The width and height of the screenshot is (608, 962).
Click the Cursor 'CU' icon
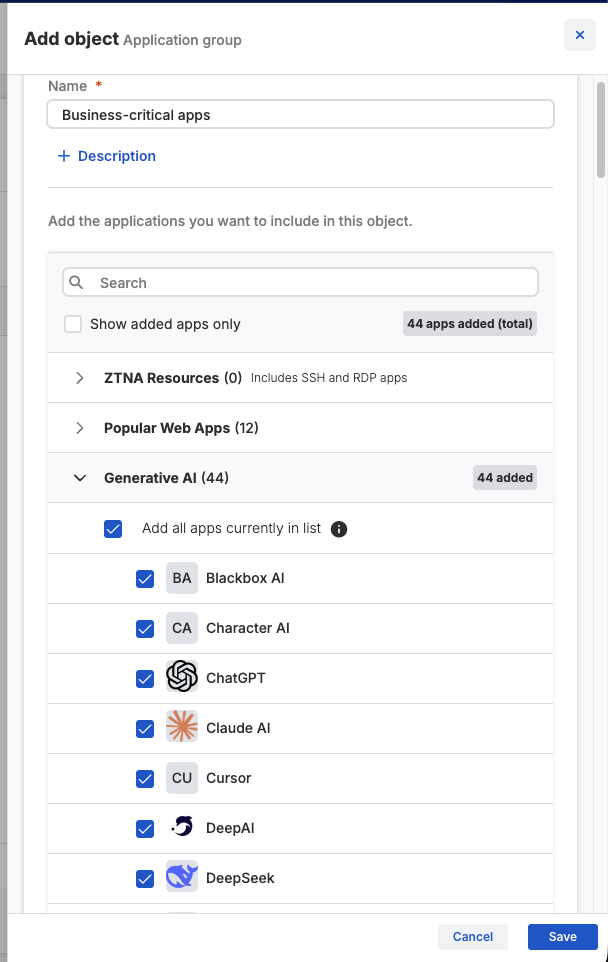182,778
